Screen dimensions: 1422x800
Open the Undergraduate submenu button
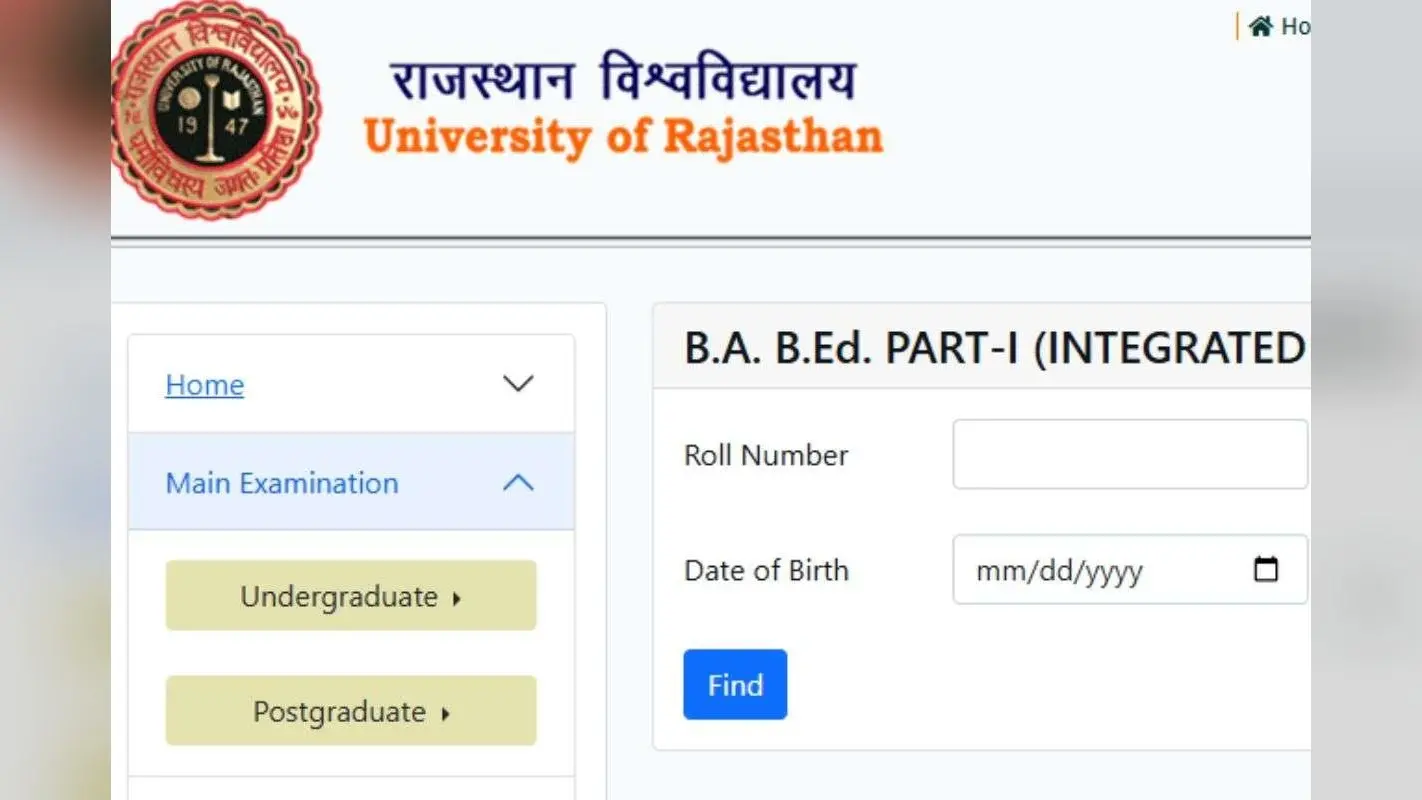(x=351, y=595)
